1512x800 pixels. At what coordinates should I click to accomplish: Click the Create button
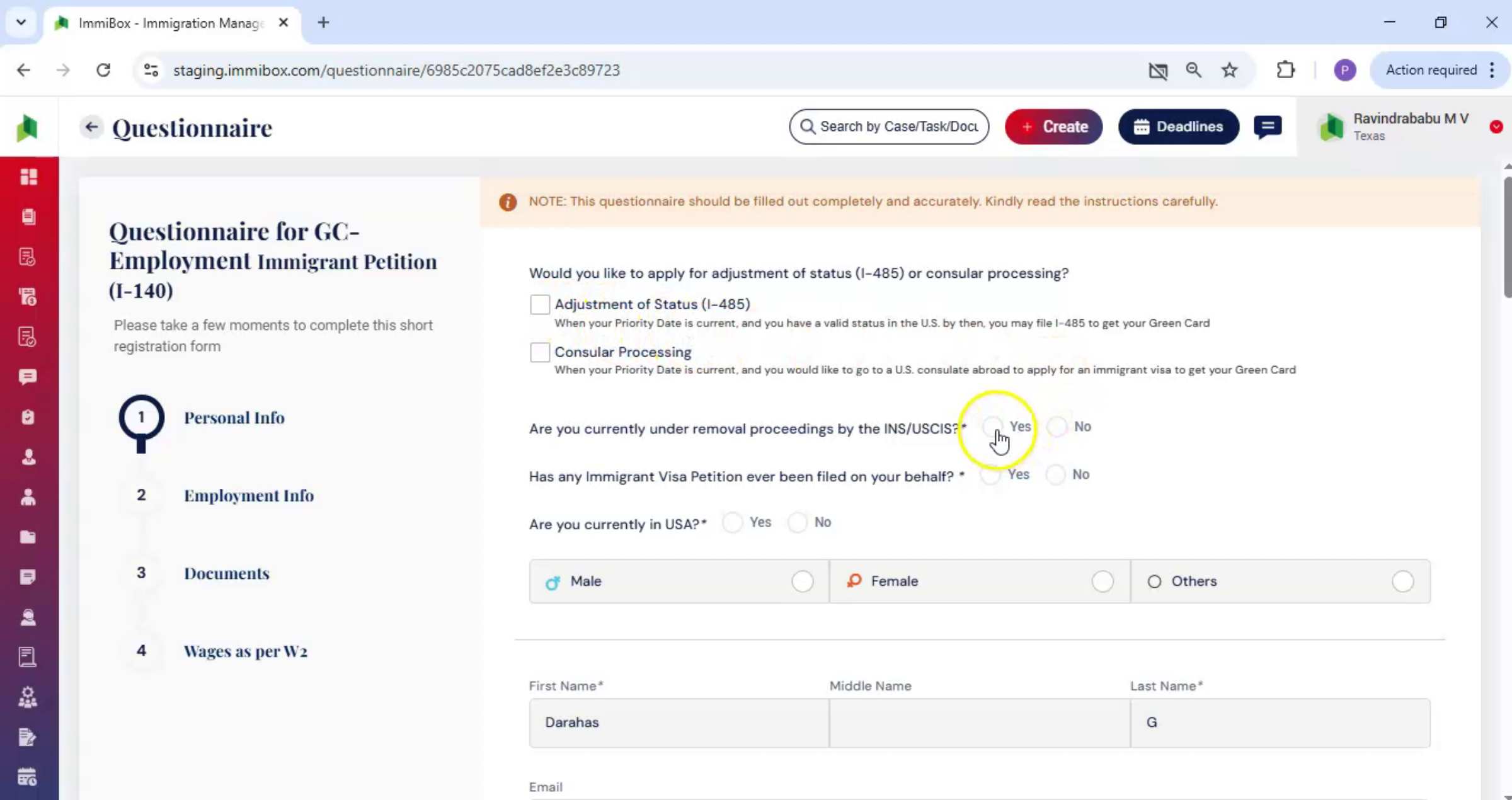point(1053,127)
